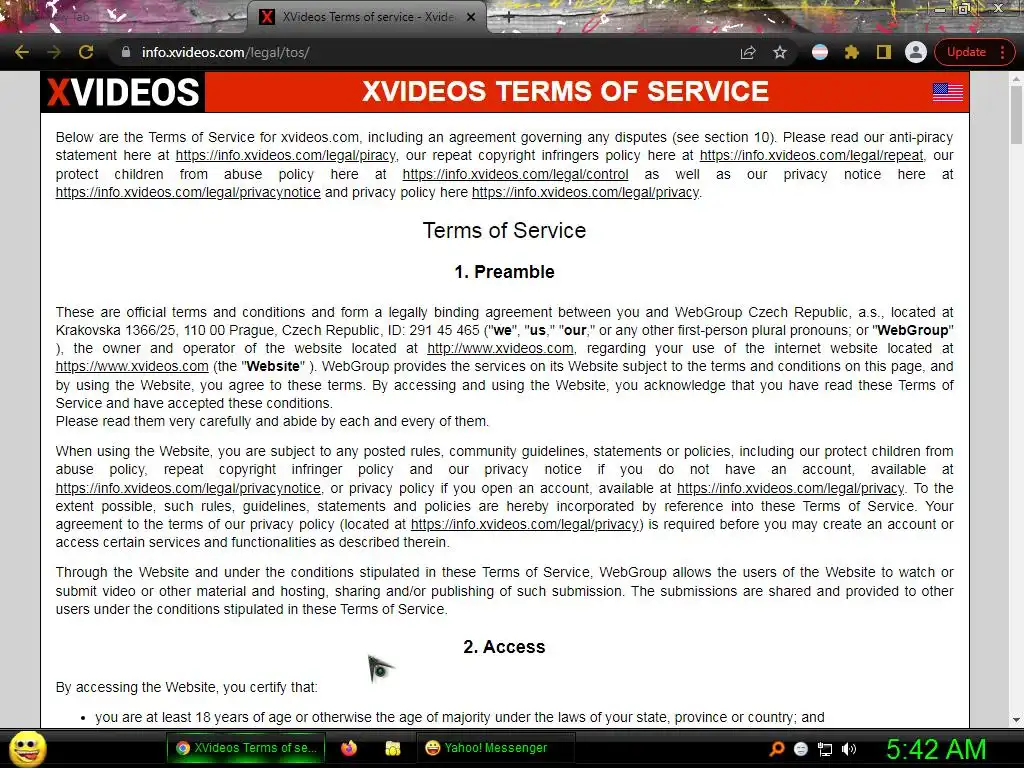This screenshot has height=768, width=1024.
Task: Click the bold "Website" term in Preamble
Action: click(273, 366)
